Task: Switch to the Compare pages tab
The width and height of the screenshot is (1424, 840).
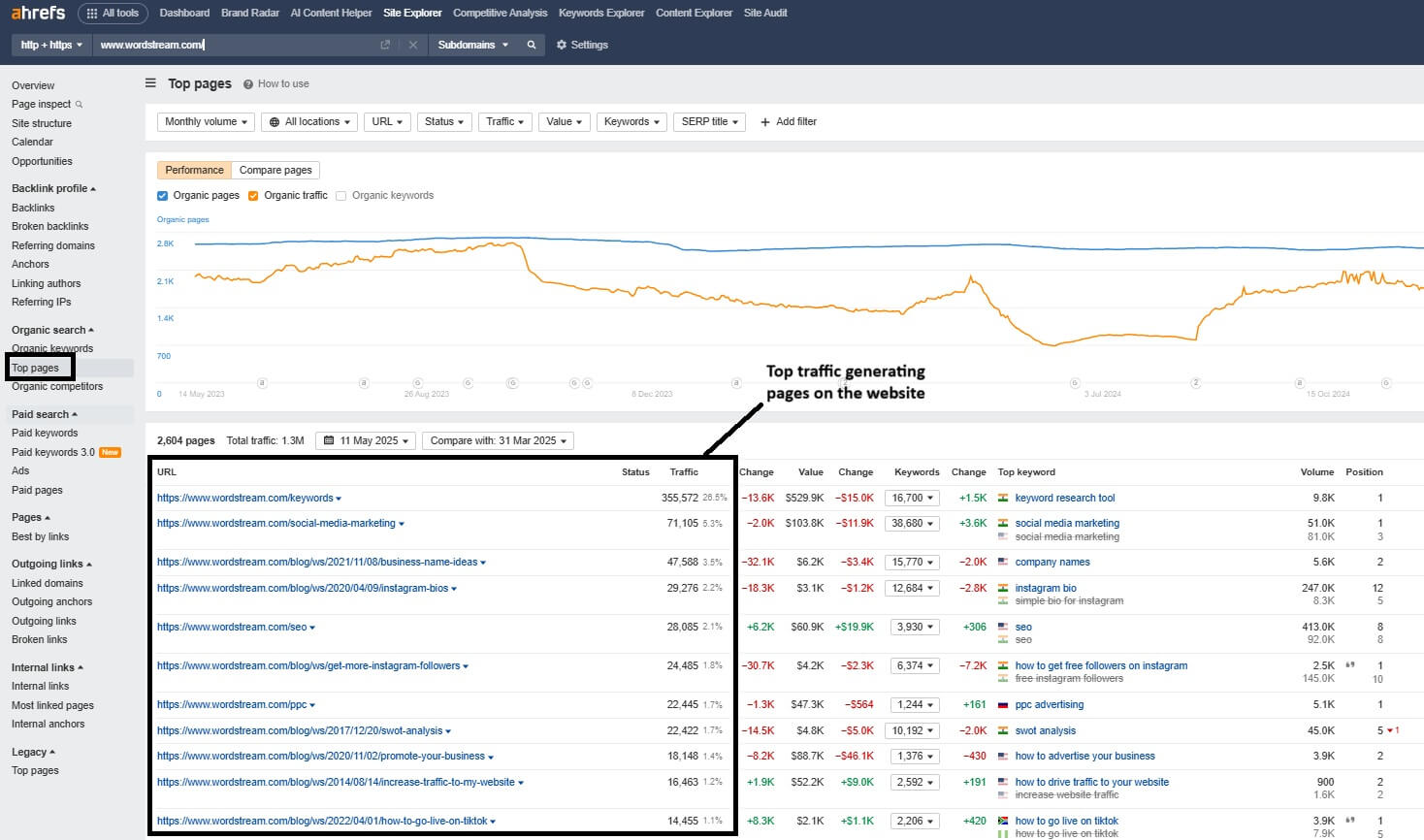Action: [x=275, y=170]
